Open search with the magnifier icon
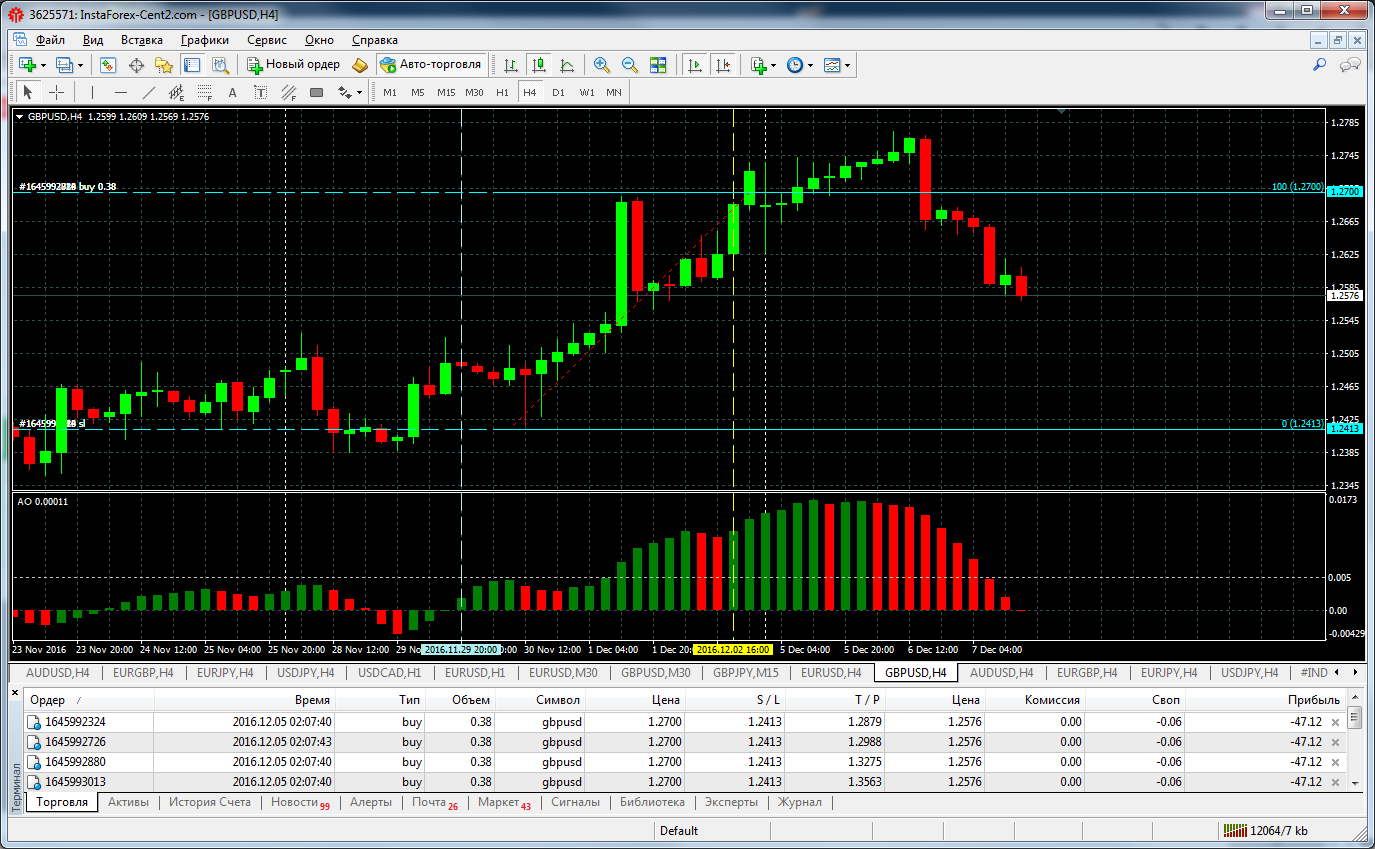Image resolution: width=1375 pixels, height=849 pixels. pyautogui.click(x=1320, y=64)
